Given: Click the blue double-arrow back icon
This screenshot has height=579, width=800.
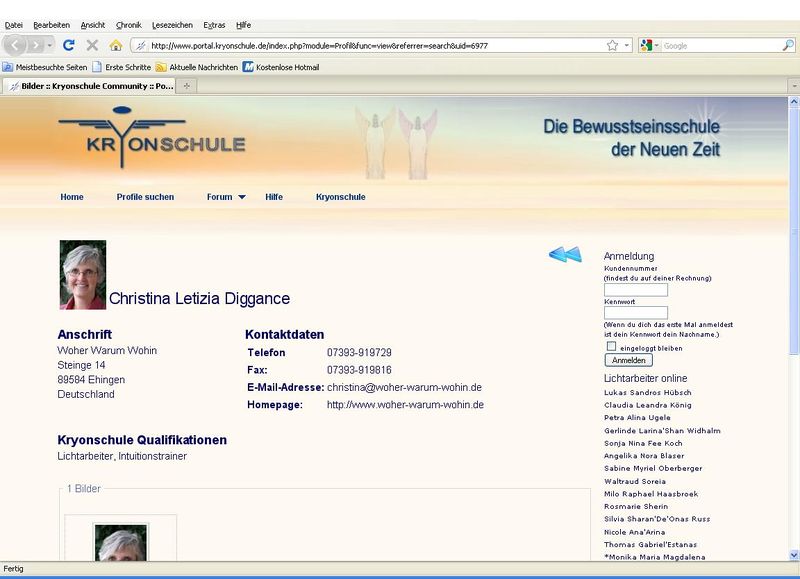Looking at the screenshot, I should [x=565, y=255].
